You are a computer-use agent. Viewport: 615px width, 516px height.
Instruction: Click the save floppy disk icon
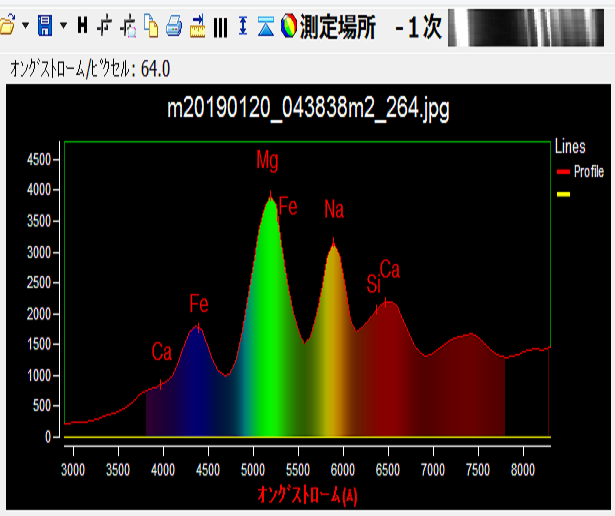[x=44, y=27]
